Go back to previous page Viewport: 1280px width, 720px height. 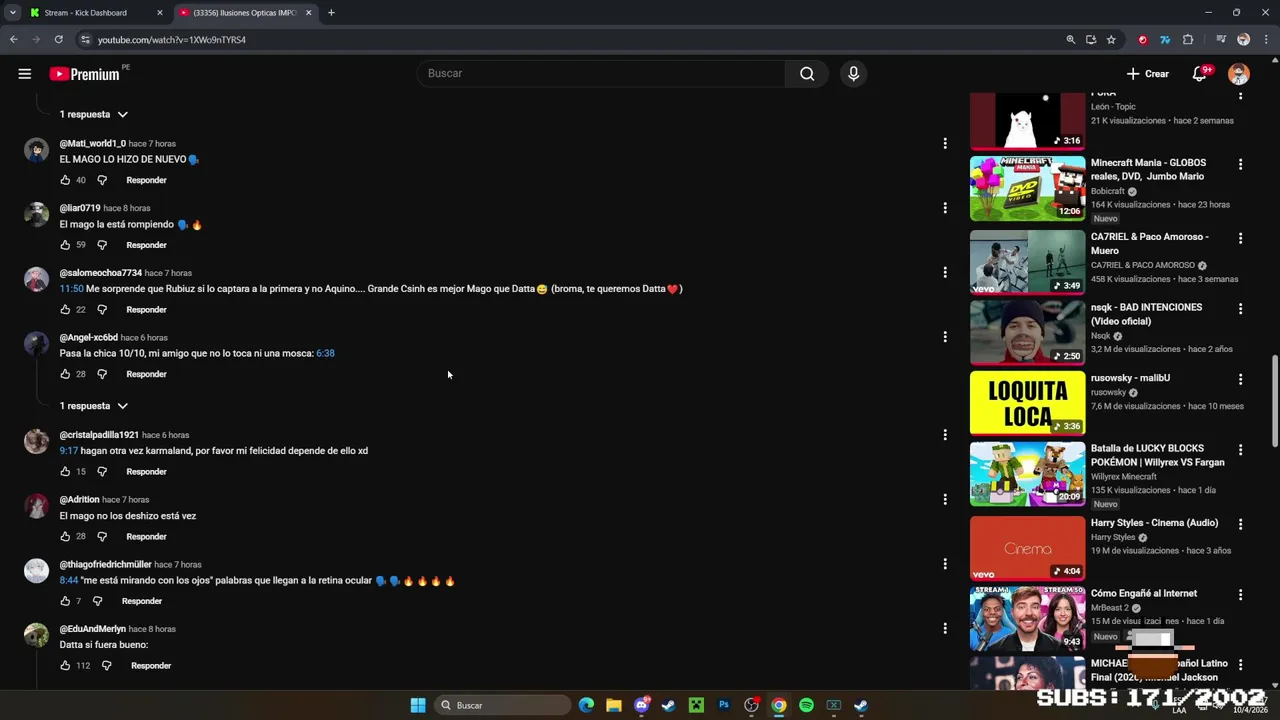(14, 40)
